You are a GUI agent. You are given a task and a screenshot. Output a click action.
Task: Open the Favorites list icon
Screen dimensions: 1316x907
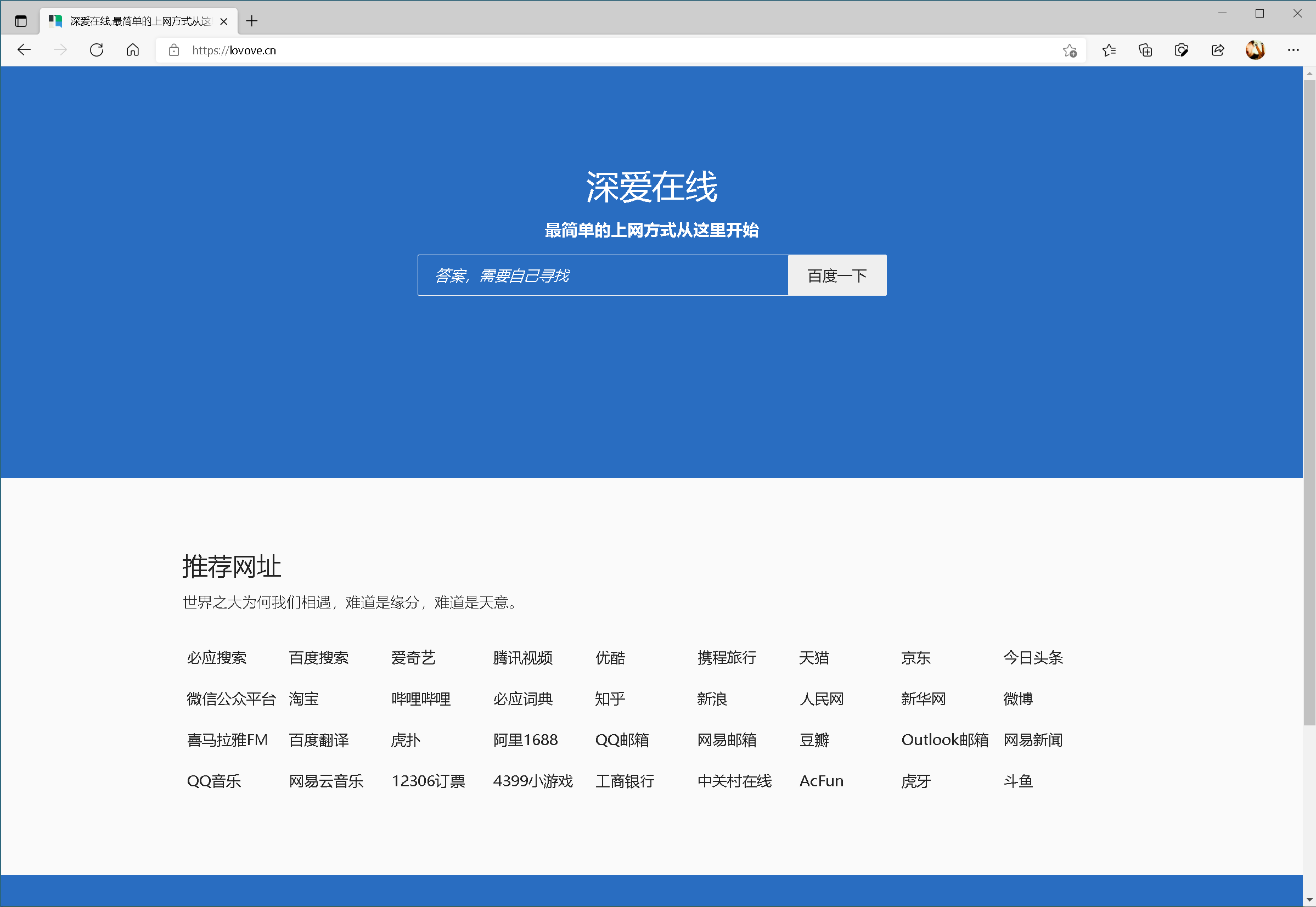[x=1109, y=50]
